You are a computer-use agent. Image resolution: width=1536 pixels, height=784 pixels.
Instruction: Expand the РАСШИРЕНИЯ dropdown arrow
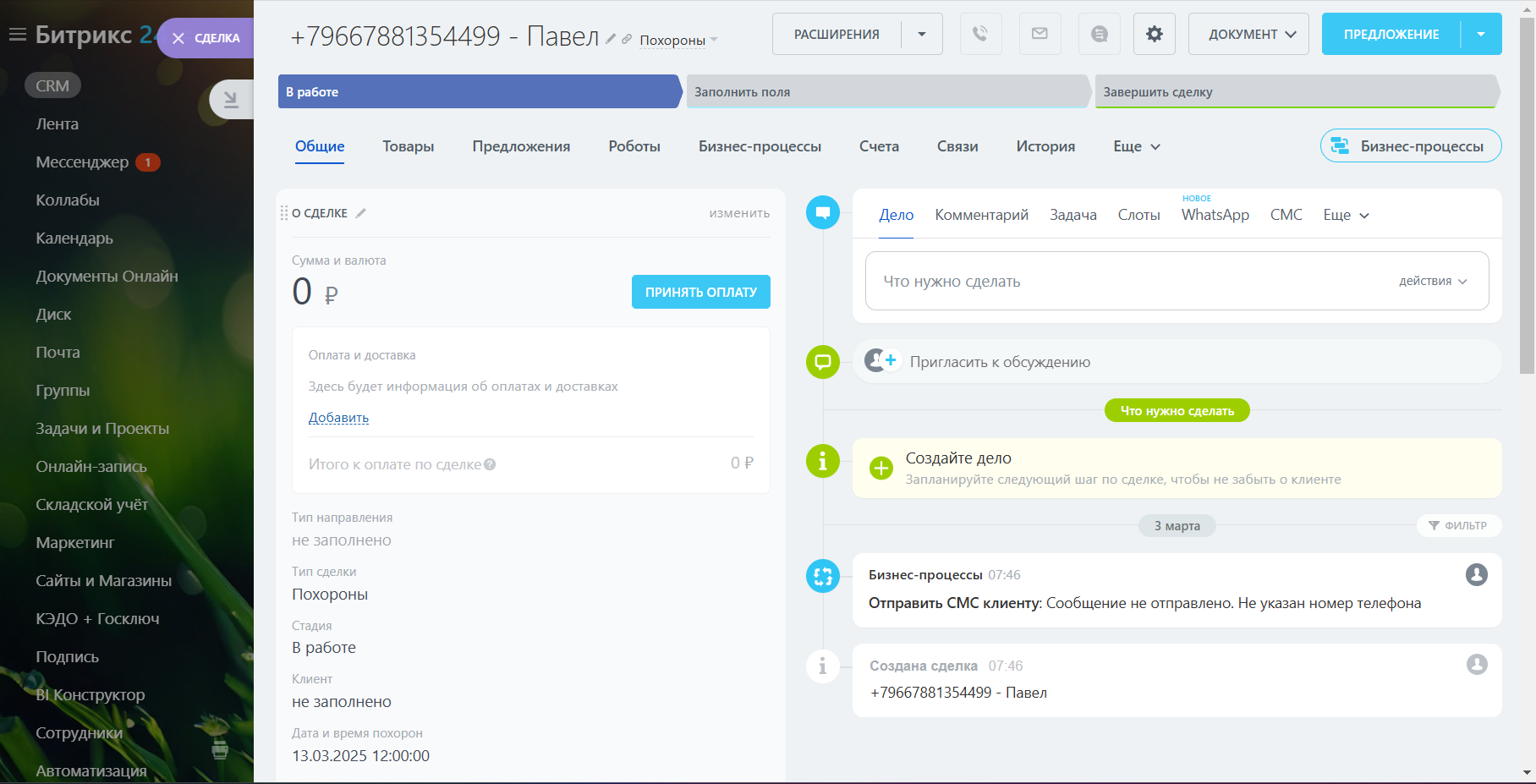[x=922, y=34]
